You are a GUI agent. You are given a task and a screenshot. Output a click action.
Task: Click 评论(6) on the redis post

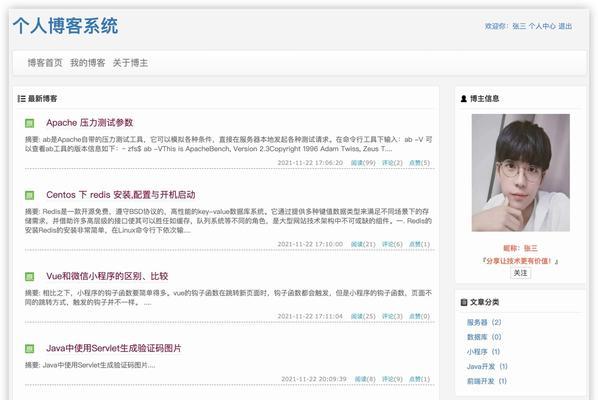pos(392,244)
